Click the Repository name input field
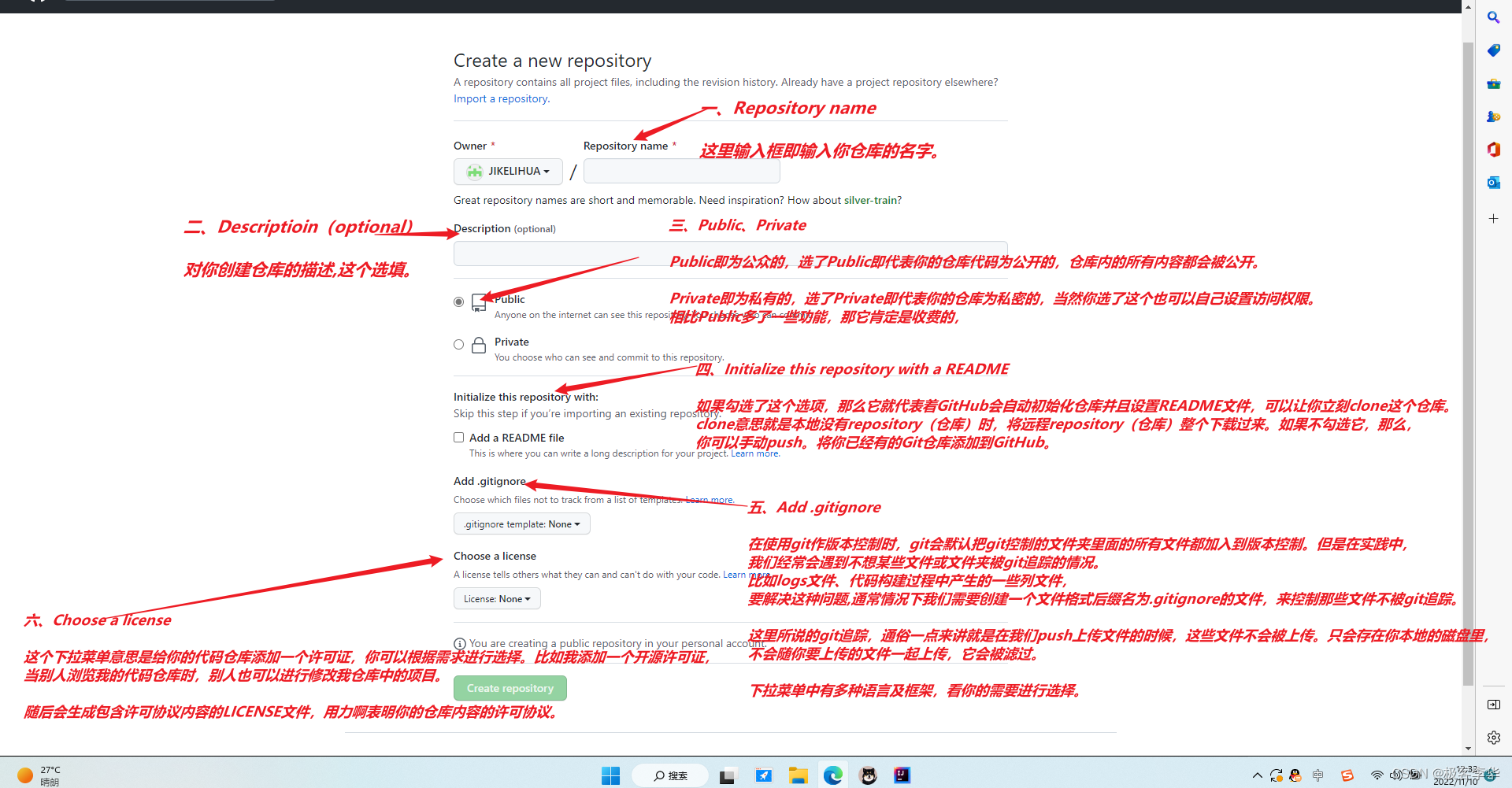The image size is (1512, 788). pos(681,171)
